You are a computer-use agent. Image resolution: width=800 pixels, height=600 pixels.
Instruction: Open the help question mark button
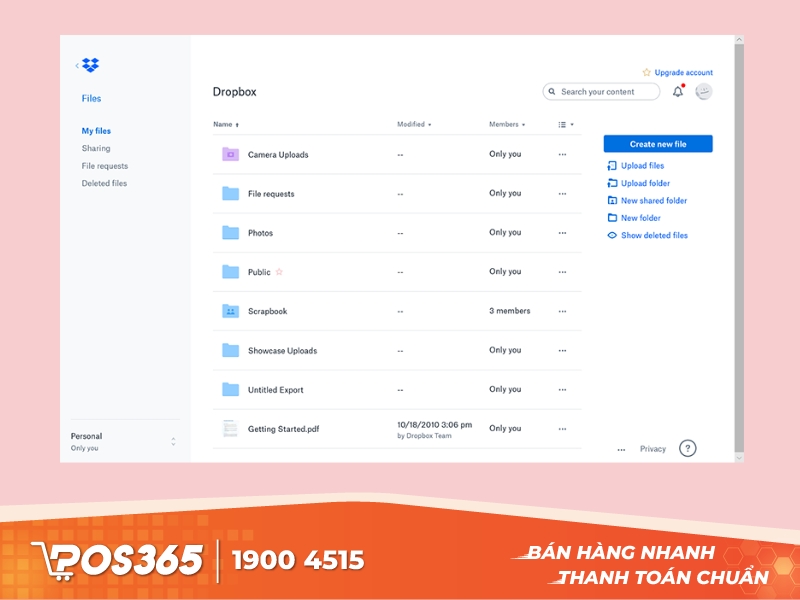(687, 449)
